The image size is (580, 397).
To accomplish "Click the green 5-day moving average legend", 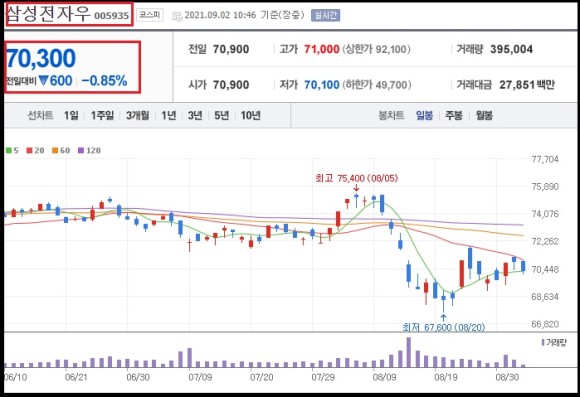I will (x=12, y=150).
